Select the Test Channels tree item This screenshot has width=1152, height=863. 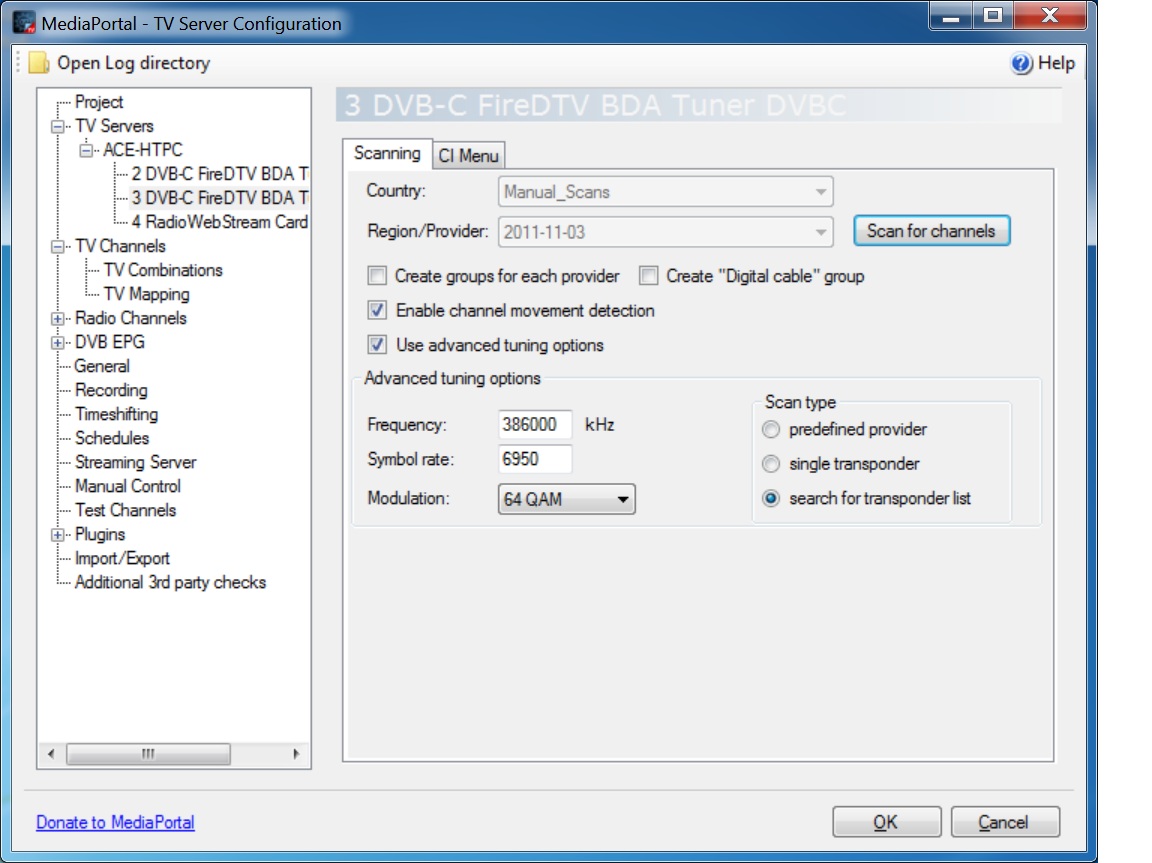coord(126,510)
